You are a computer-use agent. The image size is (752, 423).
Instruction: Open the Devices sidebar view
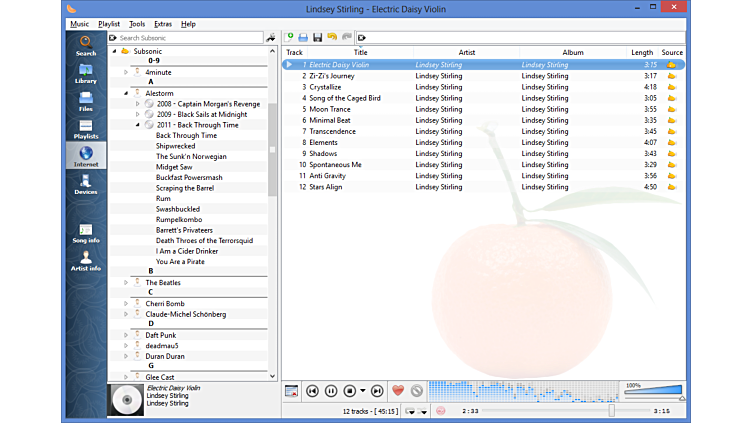pos(86,184)
